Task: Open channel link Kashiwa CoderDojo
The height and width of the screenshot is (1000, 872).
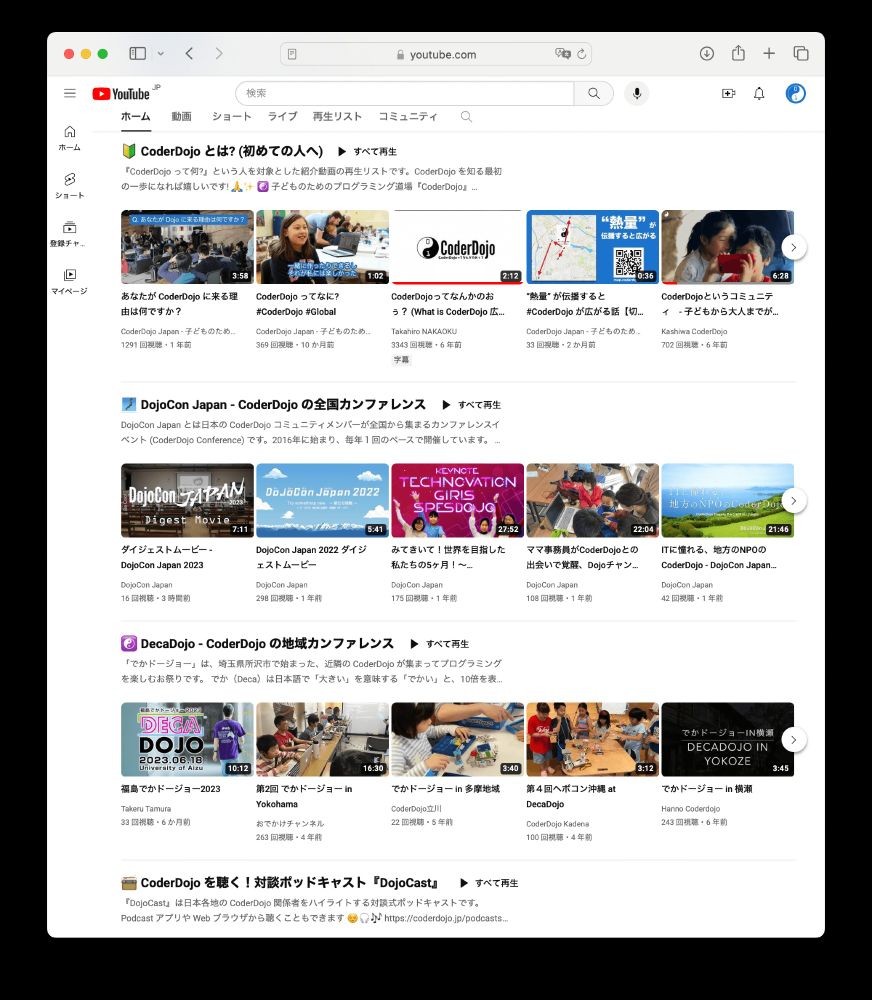Action: (694, 332)
